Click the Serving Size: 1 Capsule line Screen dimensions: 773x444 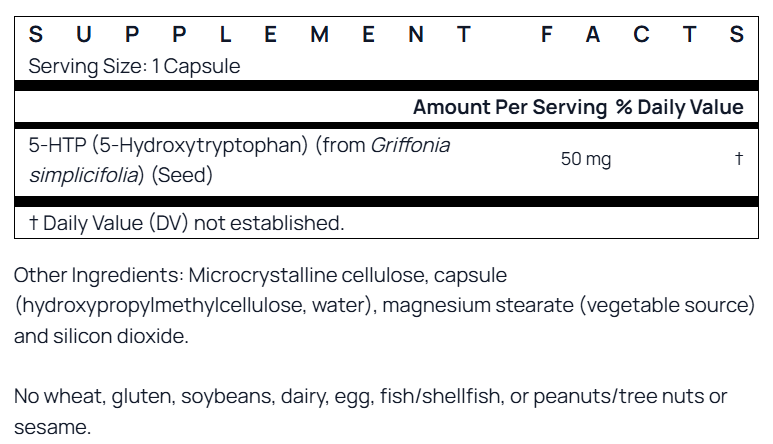tap(134, 66)
